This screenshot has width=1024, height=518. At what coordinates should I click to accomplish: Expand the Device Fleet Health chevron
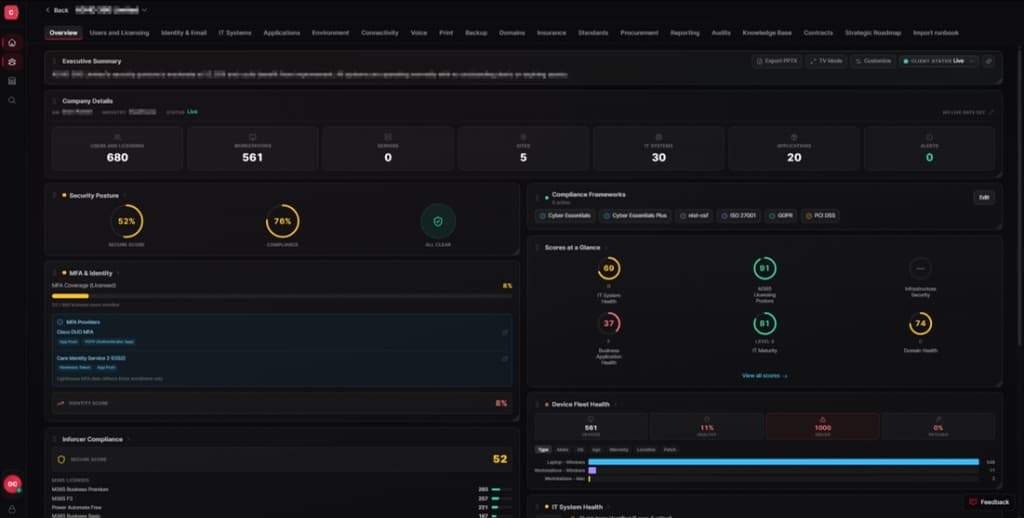[x=616, y=405]
